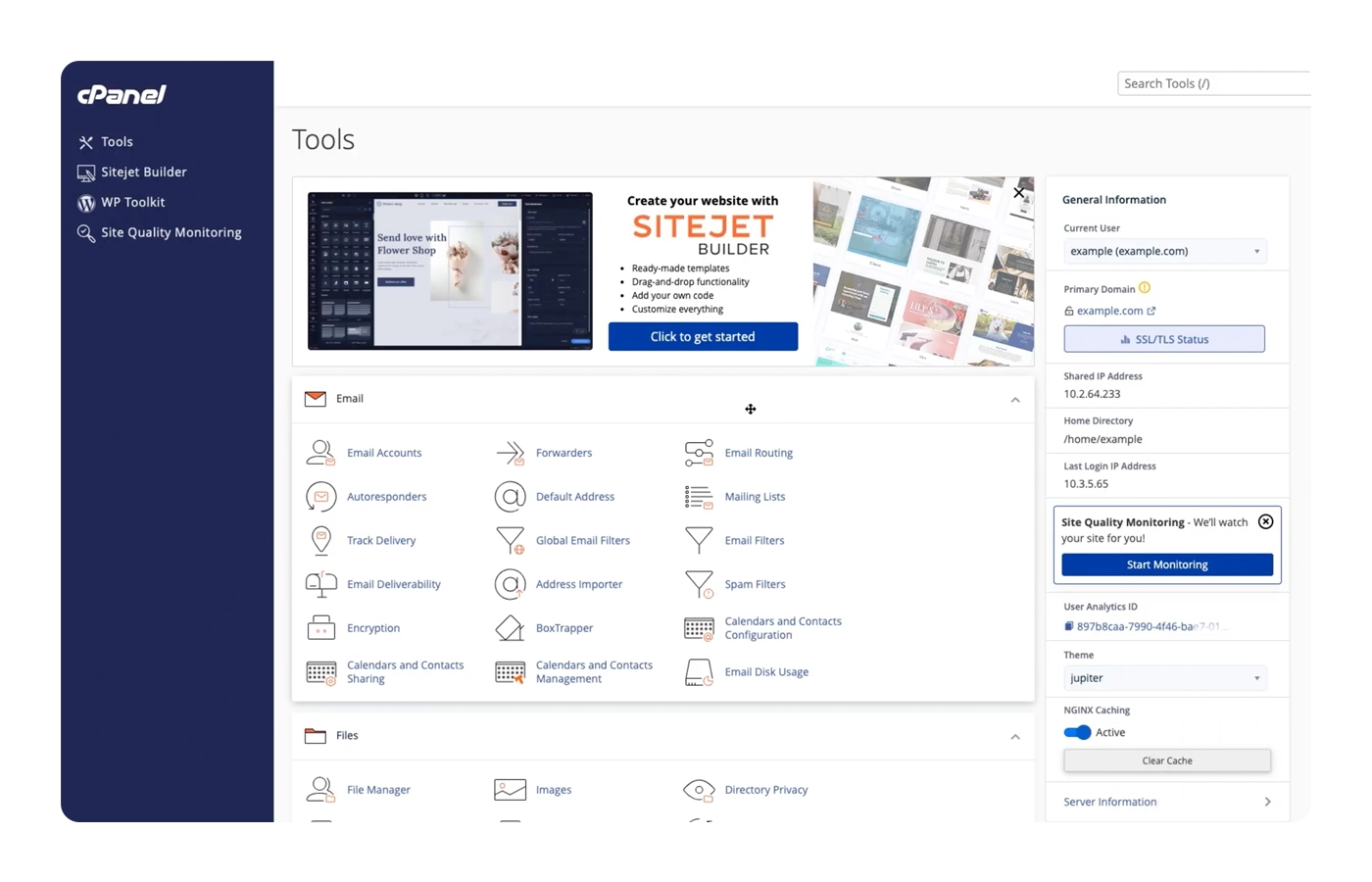Open the Theme jupiter dropdown

click(1165, 678)
